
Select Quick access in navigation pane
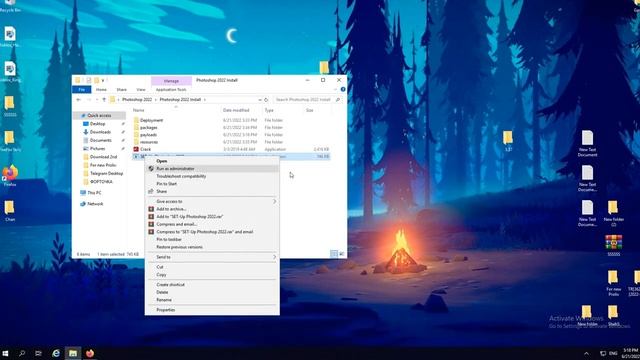(99, 116)
